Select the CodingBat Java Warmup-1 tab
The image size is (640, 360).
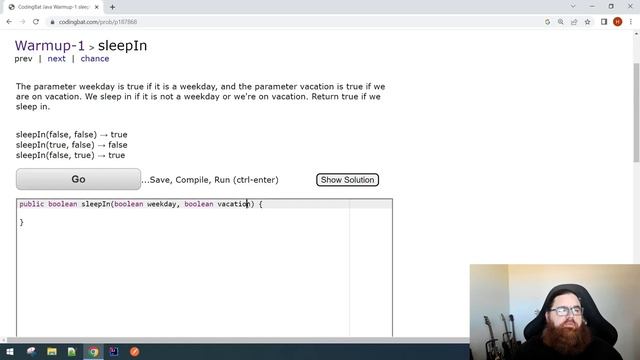[54, 7]
